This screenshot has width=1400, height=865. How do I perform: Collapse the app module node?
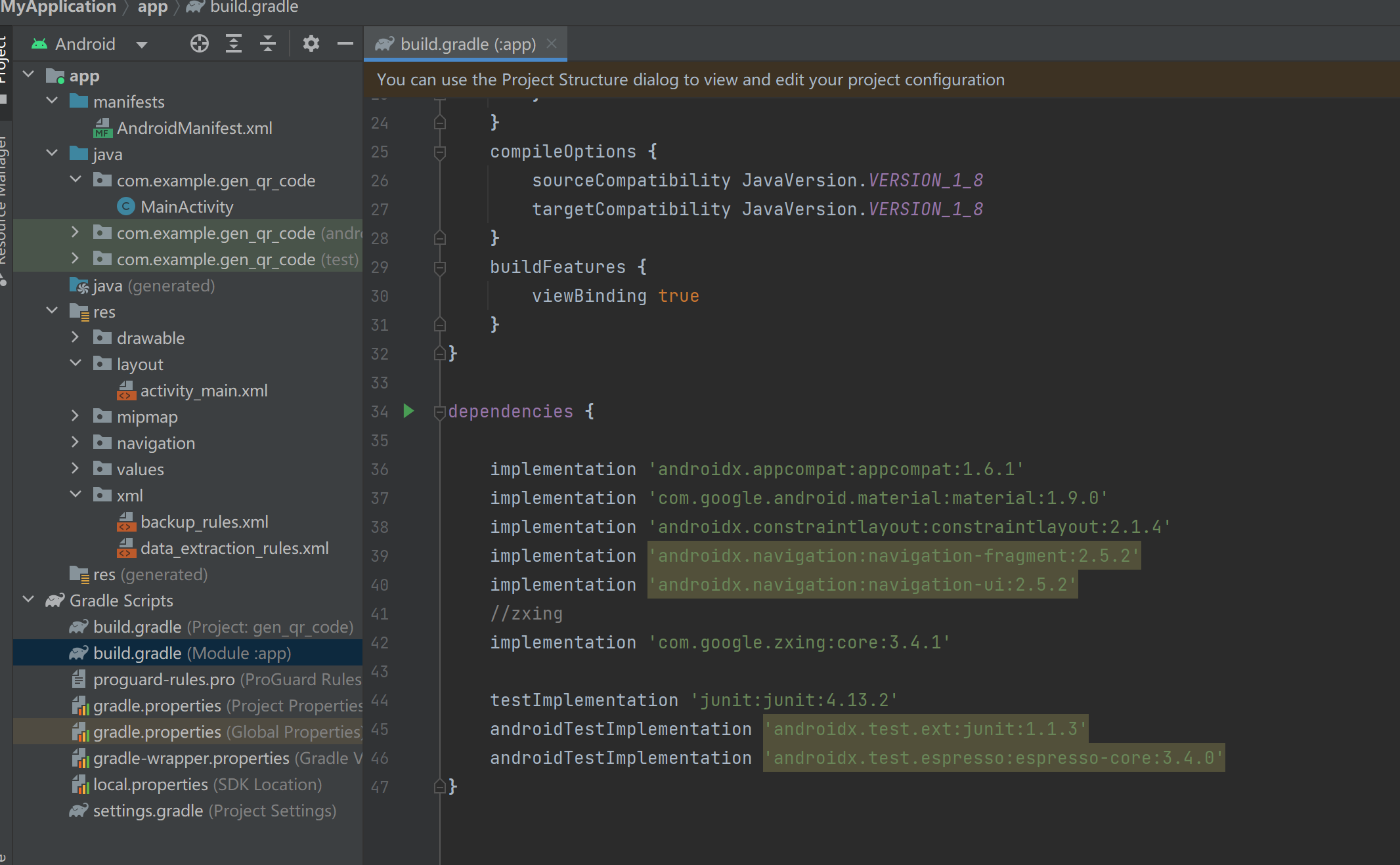pyautogui.click(x=28, y=75)
